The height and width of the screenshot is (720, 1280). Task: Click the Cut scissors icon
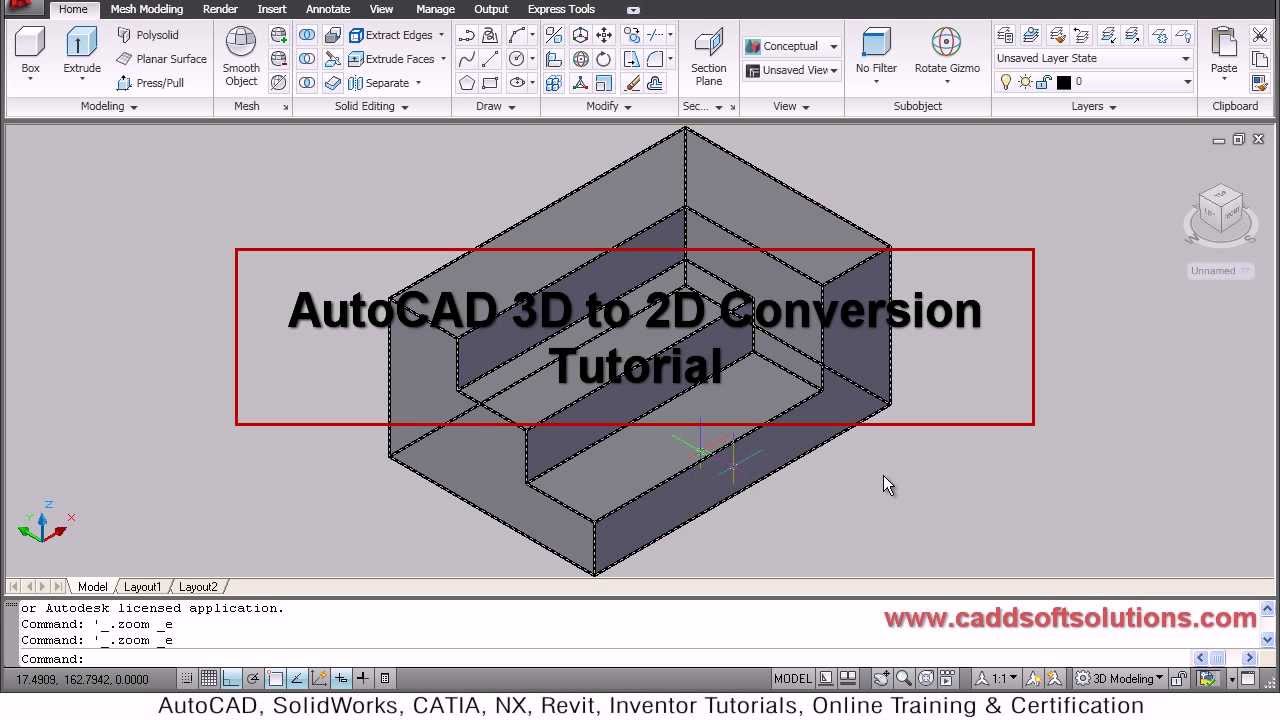click(1260, 35)
